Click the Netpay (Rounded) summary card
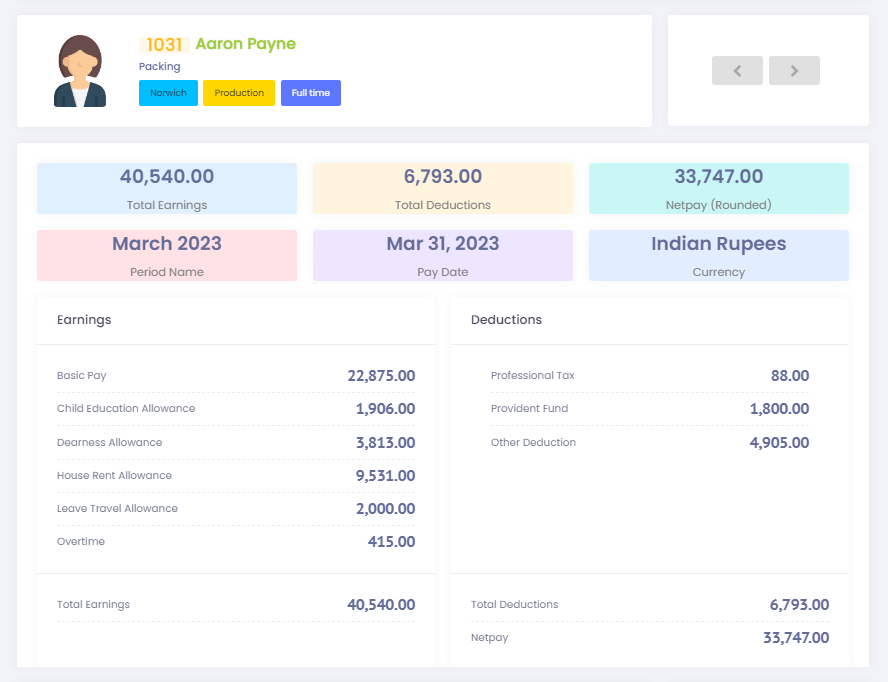Screen dimensions: 888x682 [x=718, y=188]
